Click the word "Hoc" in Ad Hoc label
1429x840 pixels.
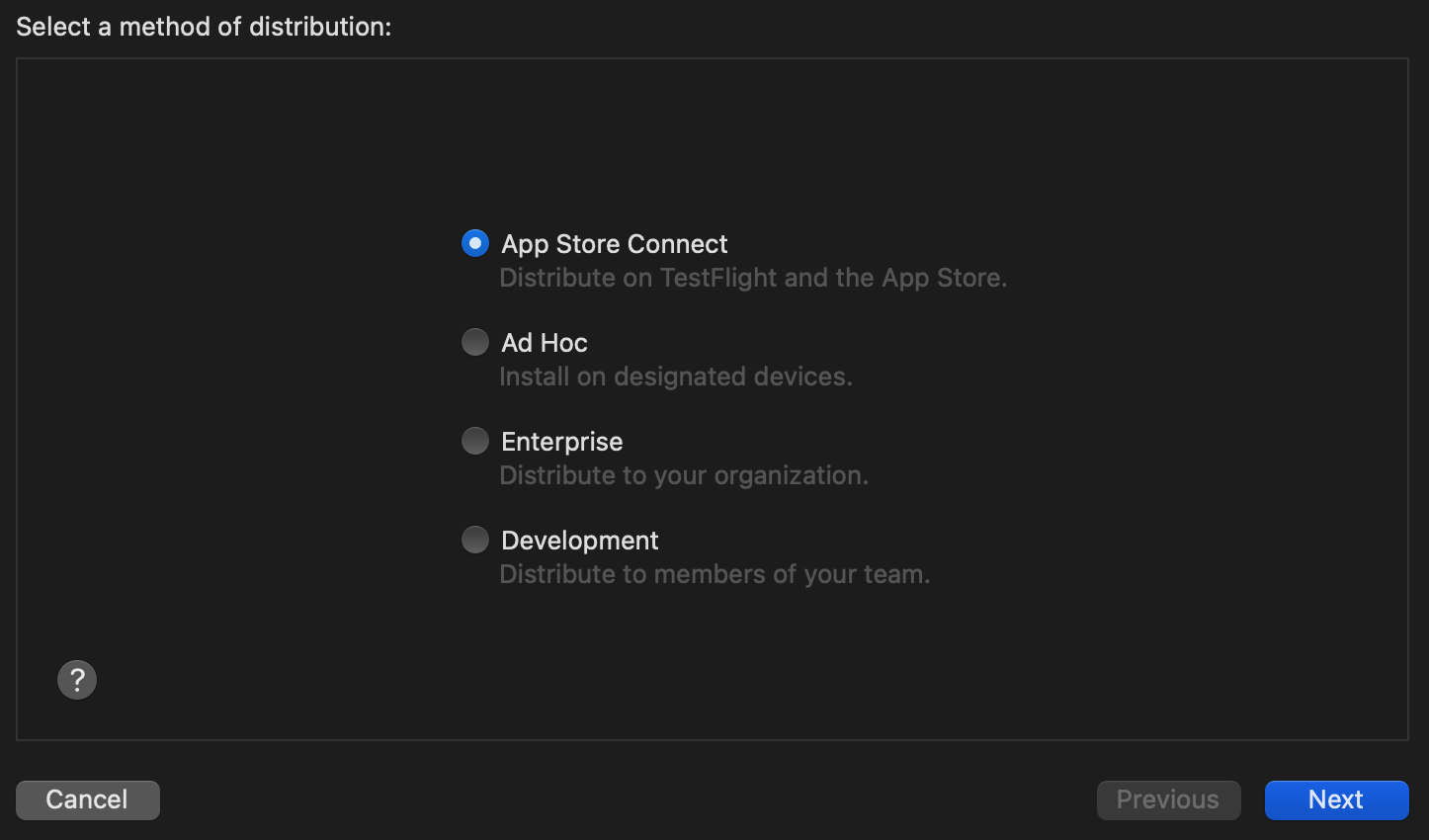pos(564,343)
